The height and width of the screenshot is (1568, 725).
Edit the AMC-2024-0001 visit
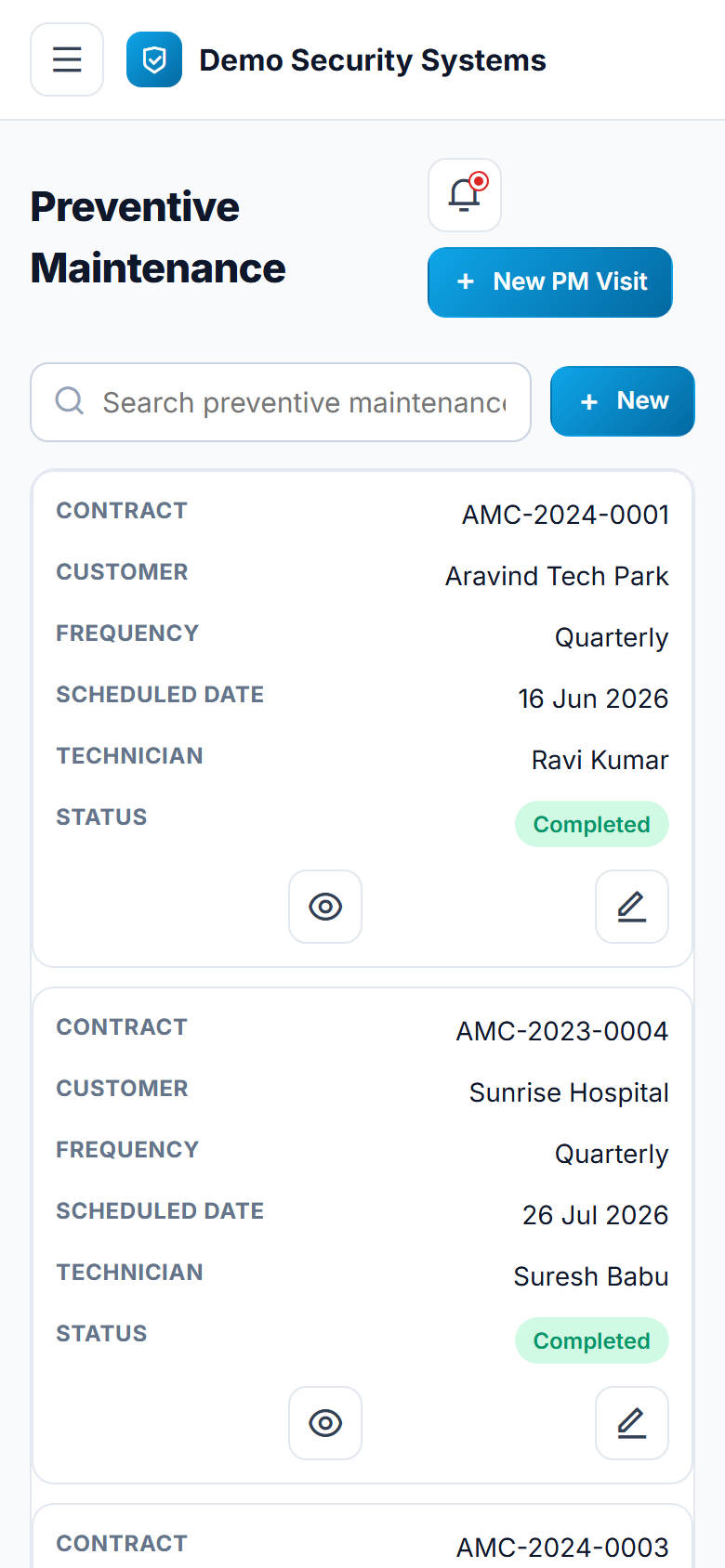[632, 907]
